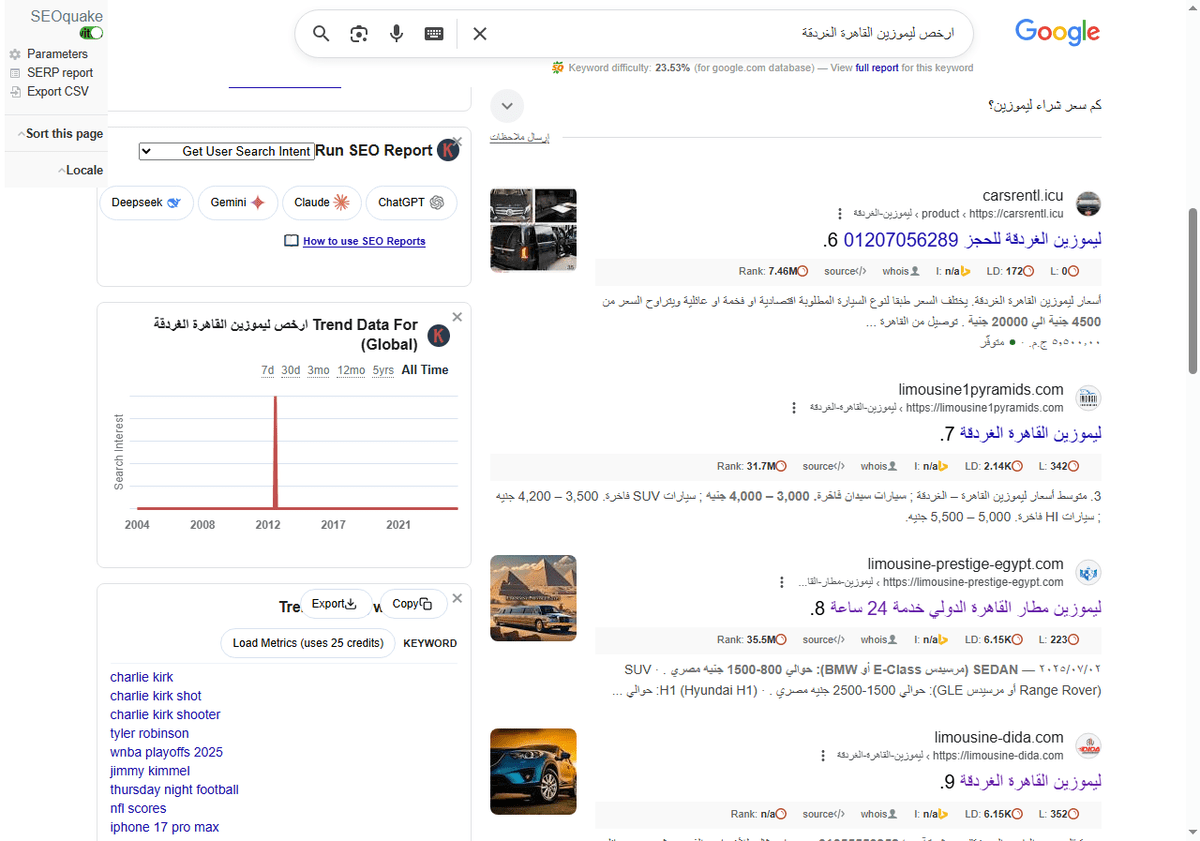
Task: Clear the search query with X
Action: (x=479, y=33)
